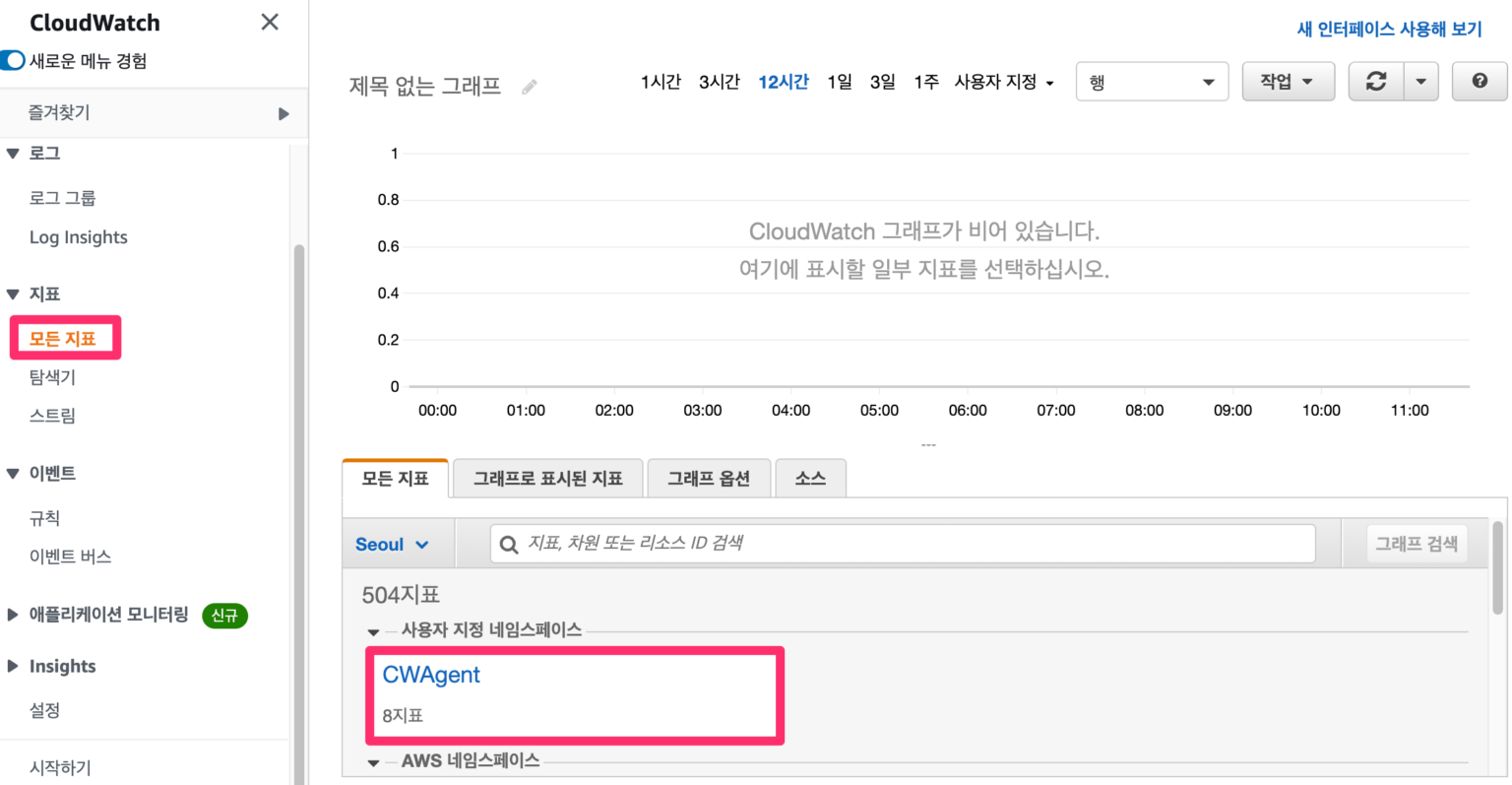Open the refresh interval dropdown arrow
1512x785 pixels.
[1419, 81]
